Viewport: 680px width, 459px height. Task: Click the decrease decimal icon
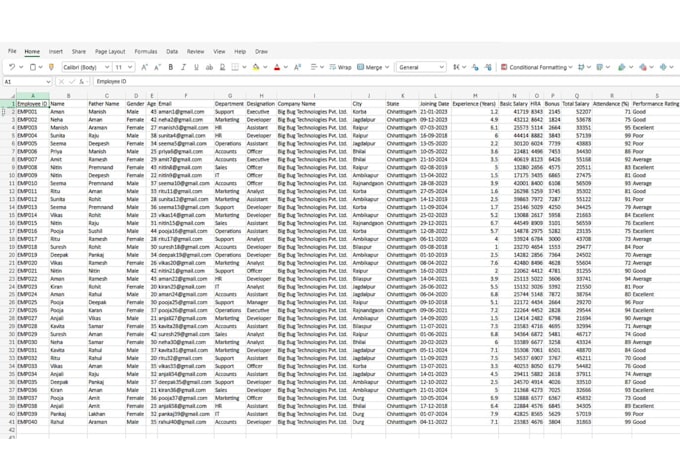pos(475,67)
